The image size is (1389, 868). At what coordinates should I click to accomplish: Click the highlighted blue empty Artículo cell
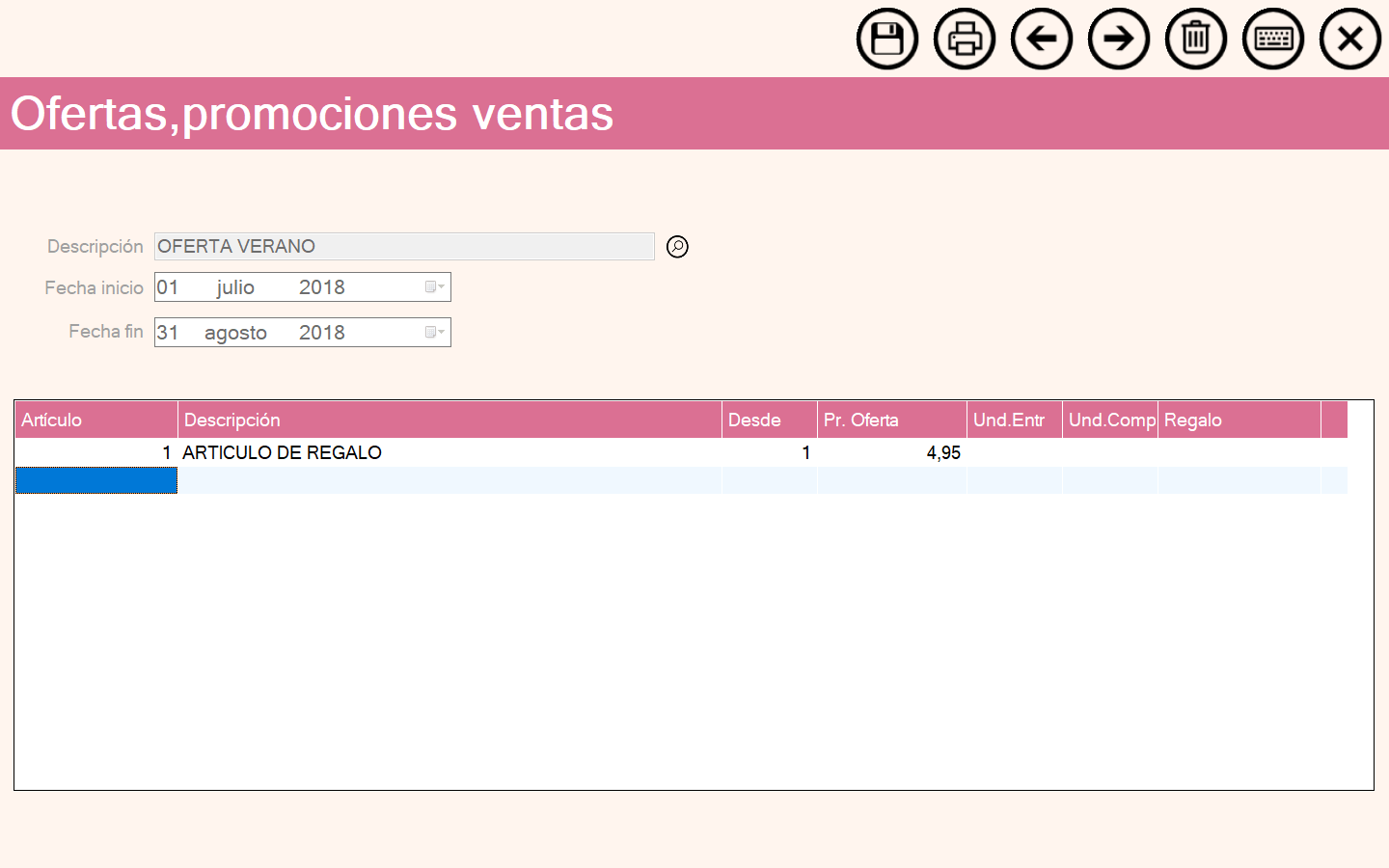[x=96, y=480]
